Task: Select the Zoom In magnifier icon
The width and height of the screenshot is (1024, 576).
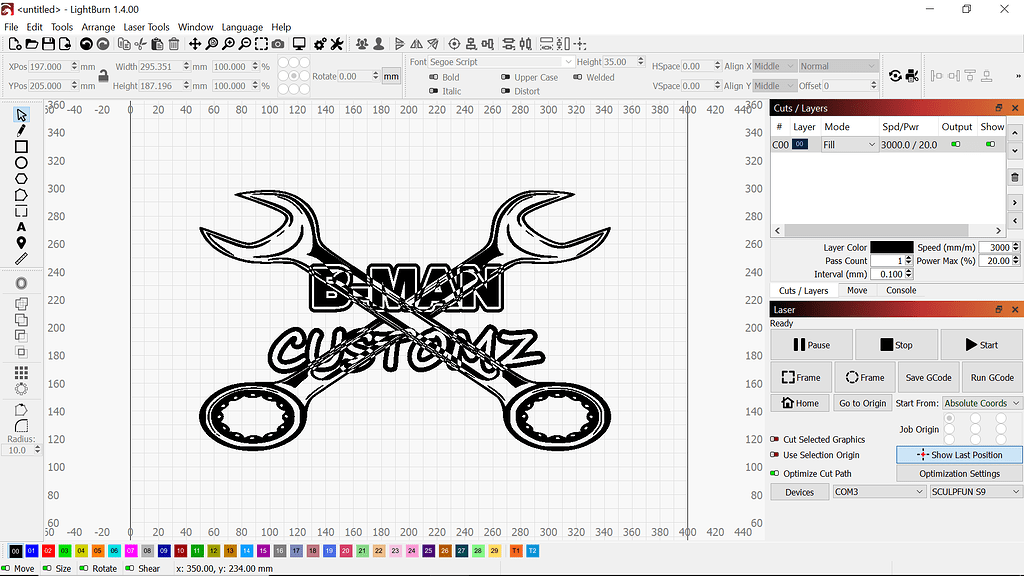Action: pos(229,44)
